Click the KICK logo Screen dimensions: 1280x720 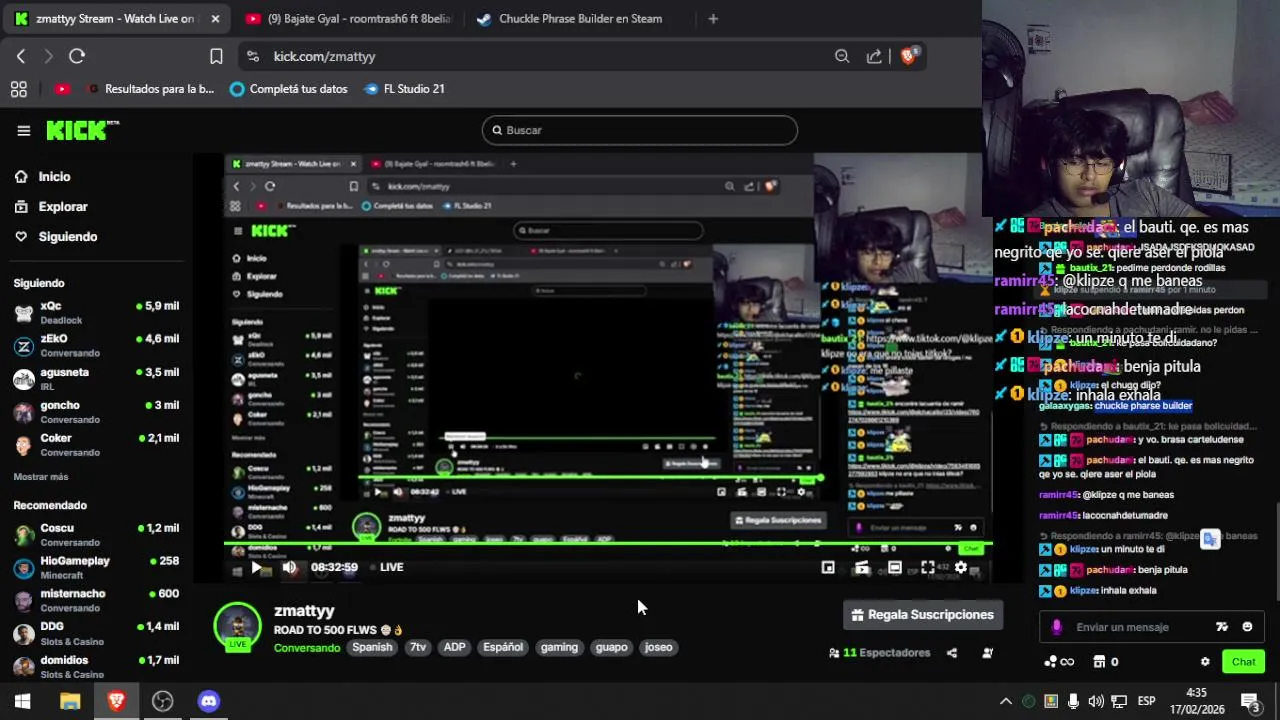pyautogui.click(x=82, y=130)
